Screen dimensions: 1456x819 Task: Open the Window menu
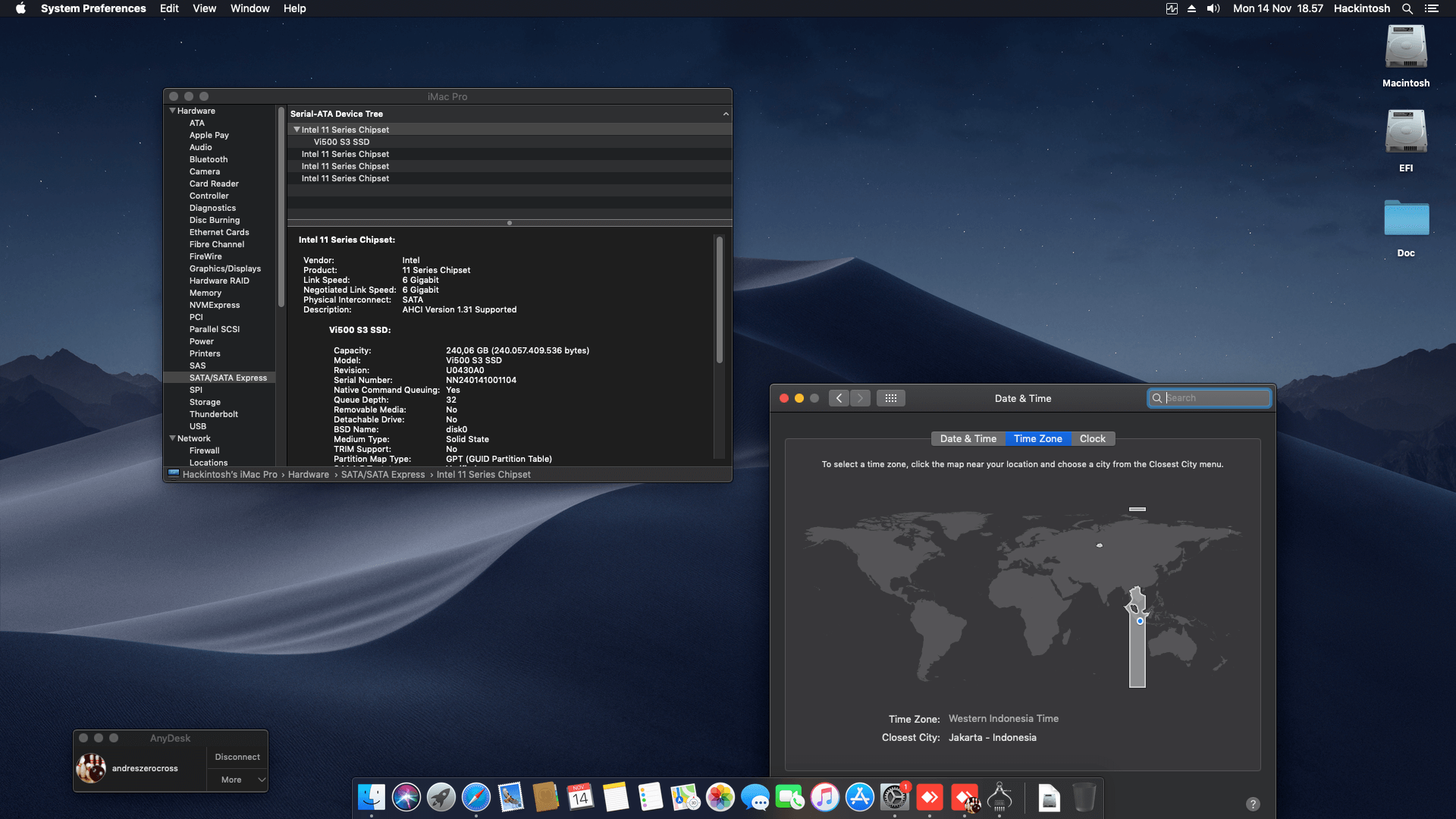click(249, 8)
